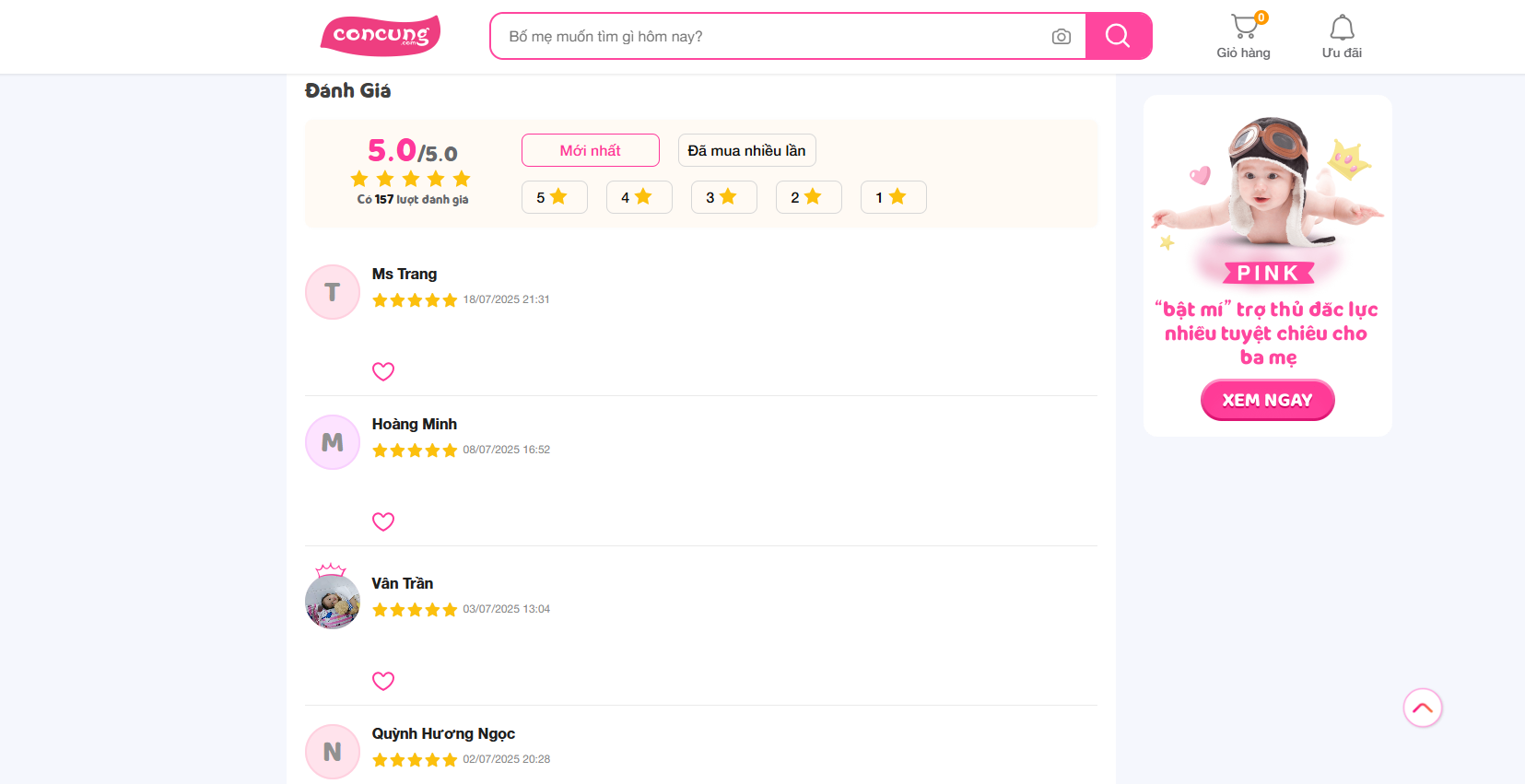The image size is (1525, 784).
Task: Like Hoàng Minh's review with heart
Action: coord(383,521)
